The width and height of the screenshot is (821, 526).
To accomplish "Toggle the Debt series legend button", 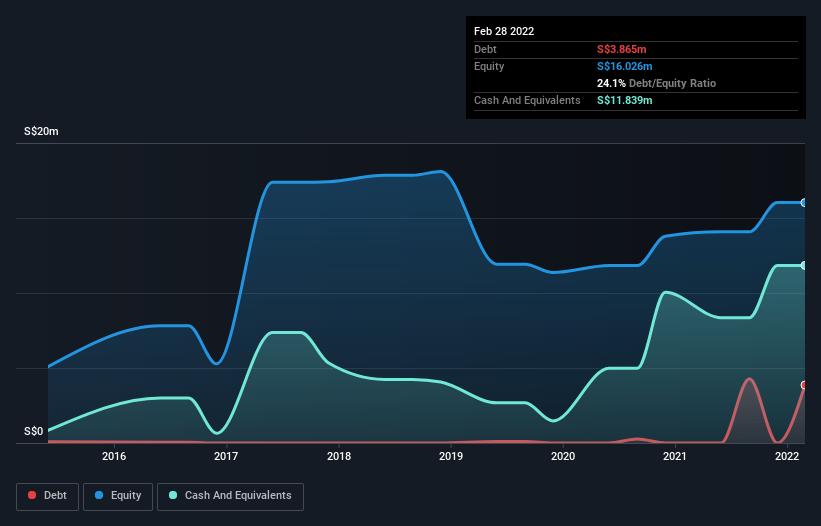I will tap(47, 496).
